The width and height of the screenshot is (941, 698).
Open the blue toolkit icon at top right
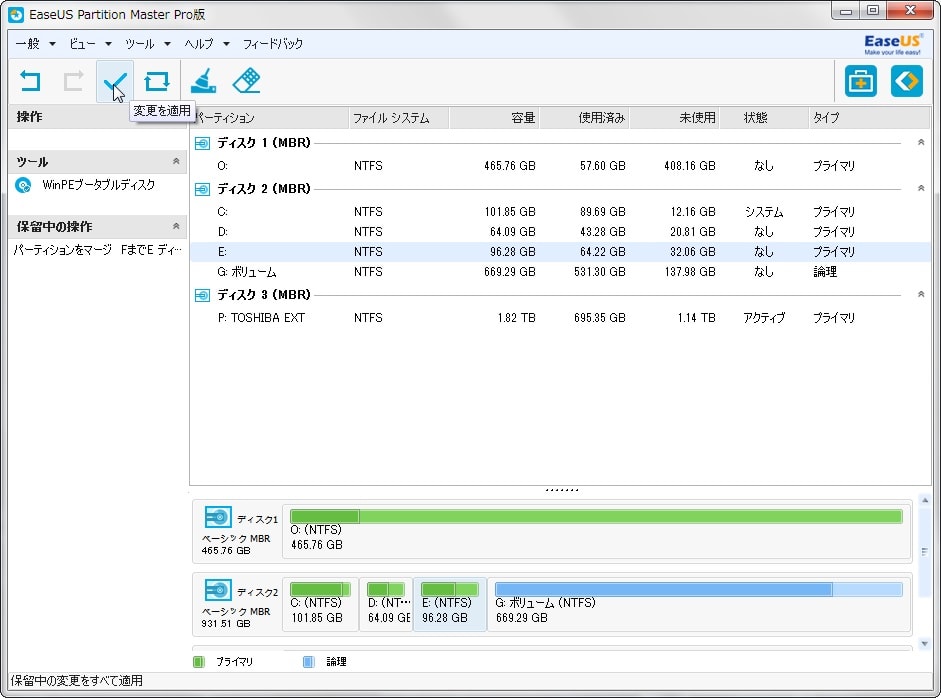pyautogui.click(x=860, y=81)
